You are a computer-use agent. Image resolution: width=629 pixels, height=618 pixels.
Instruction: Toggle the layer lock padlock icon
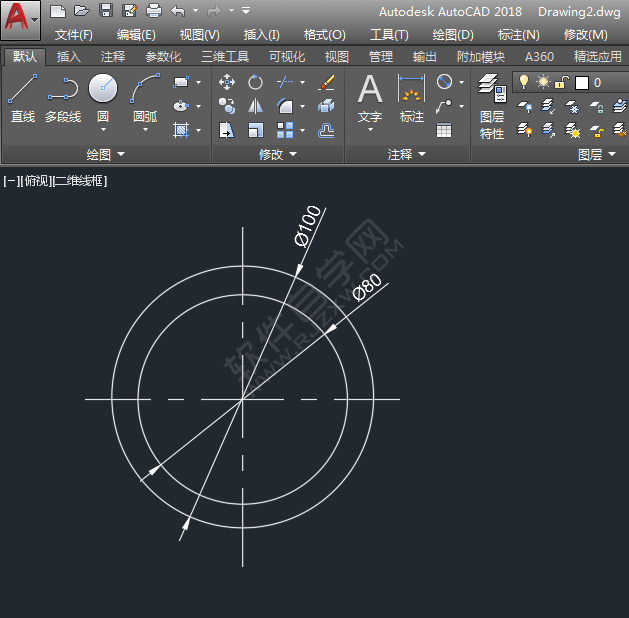(x=562, y=82)
